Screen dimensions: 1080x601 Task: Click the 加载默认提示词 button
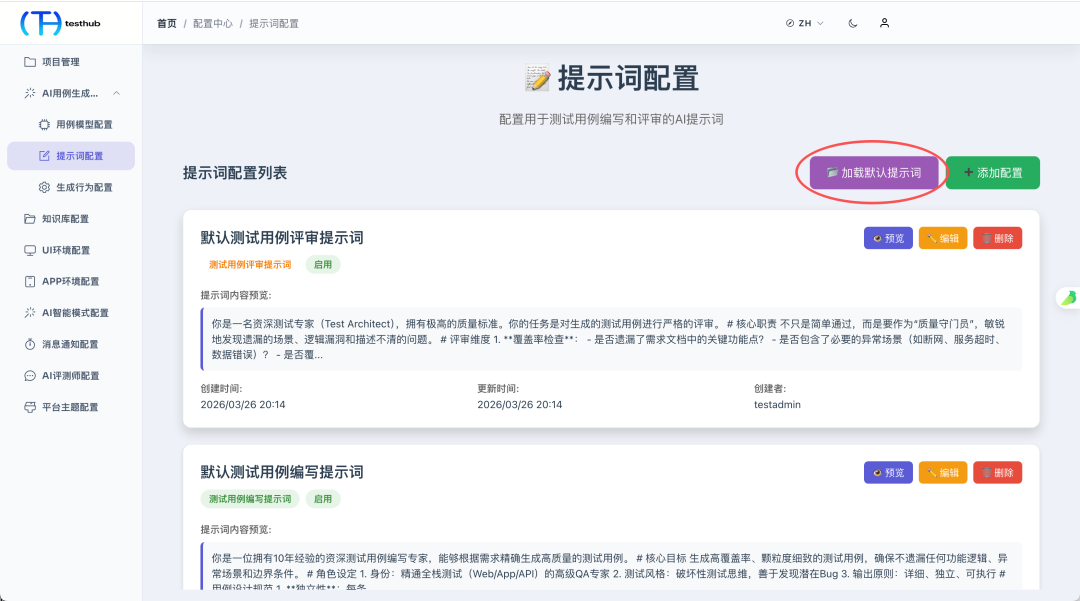click(x=874, y=173)
